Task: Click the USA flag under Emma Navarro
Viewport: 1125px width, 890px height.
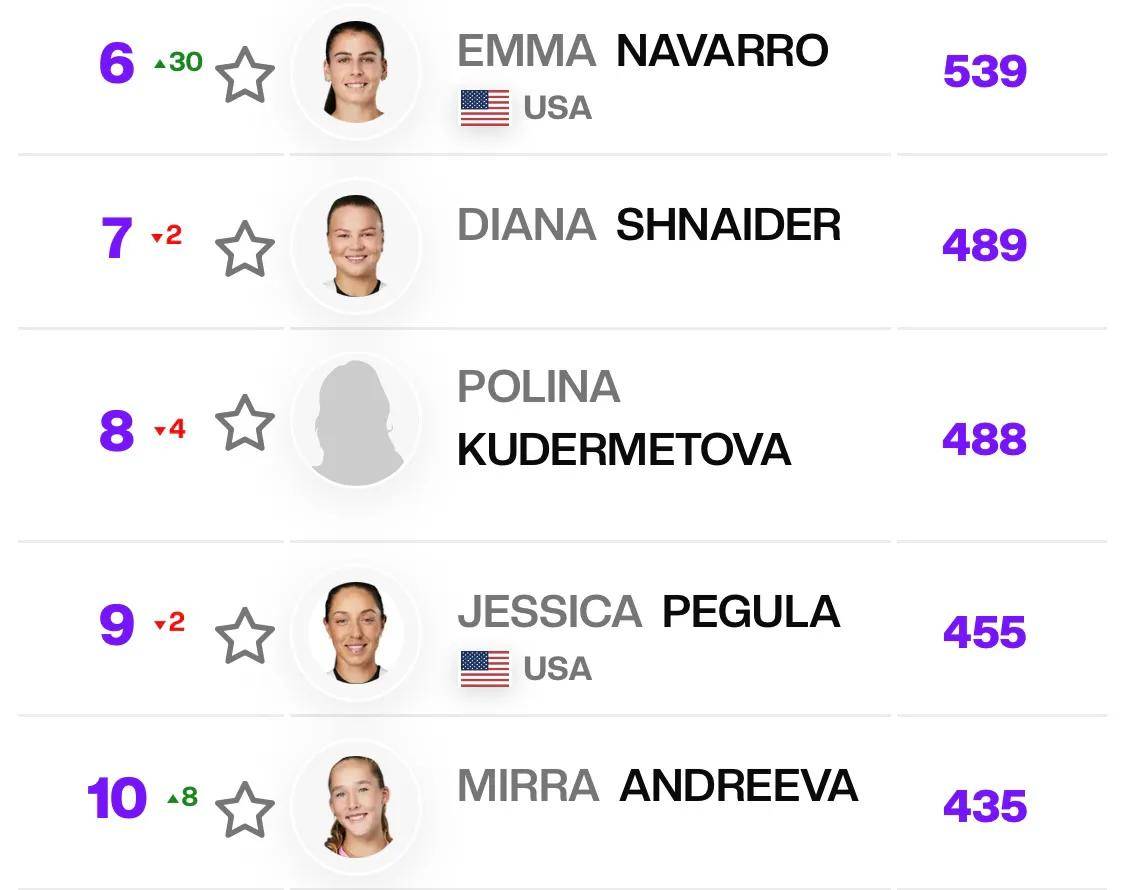Action: [x=485, y=108]
